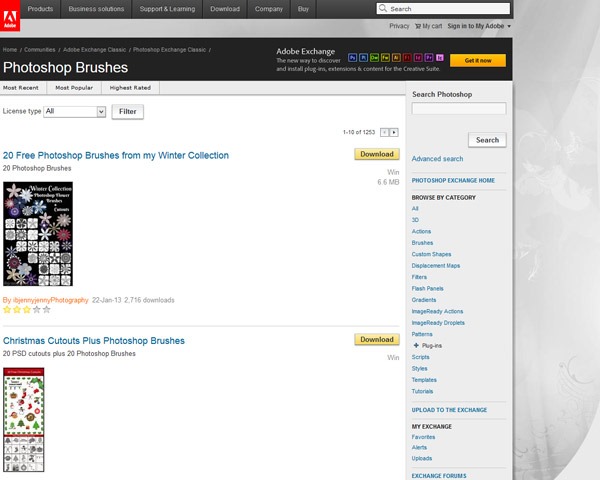Open the Company menu
Screen dimensions: 600x480
pyautogui.click(x=269, y=9)
